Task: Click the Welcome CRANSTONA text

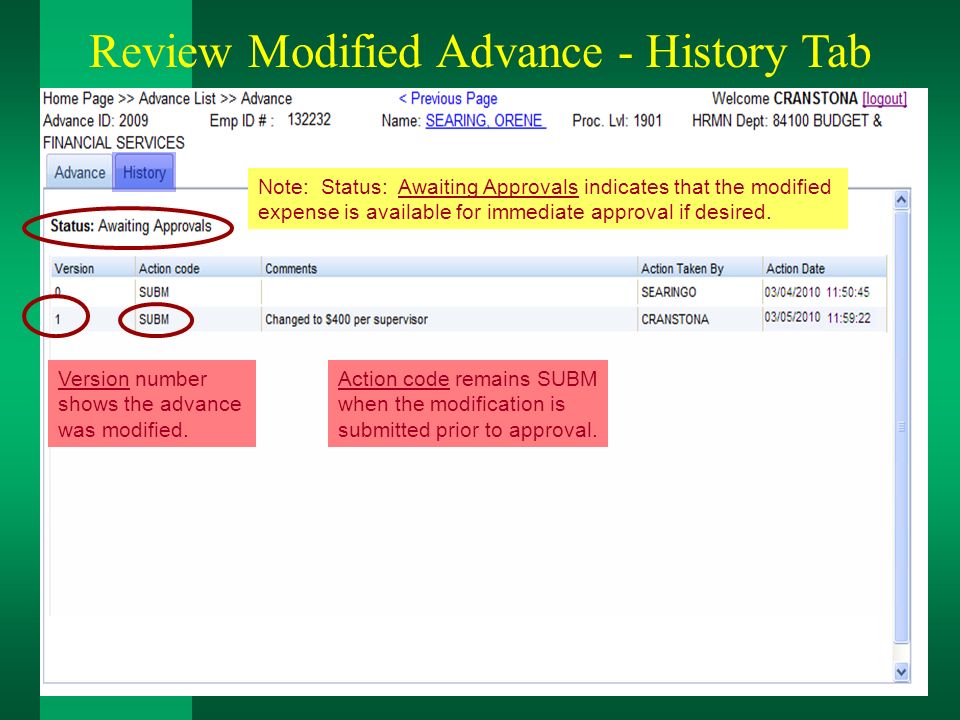Action: (x=784, y=99)
